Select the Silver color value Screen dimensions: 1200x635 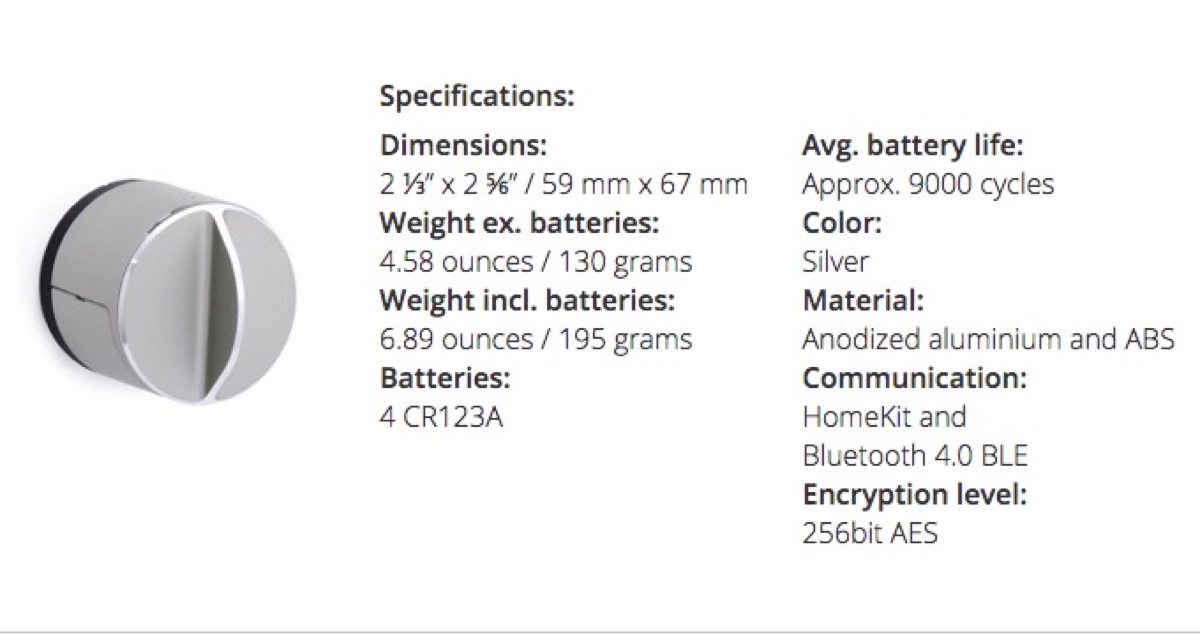[835, 263]
